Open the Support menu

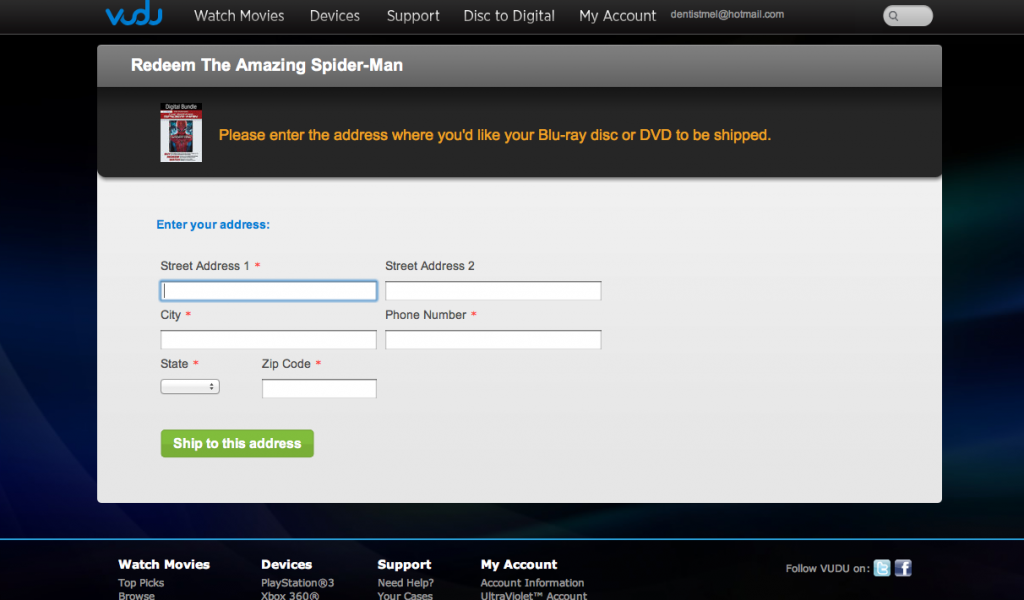[x=413, y=16]
